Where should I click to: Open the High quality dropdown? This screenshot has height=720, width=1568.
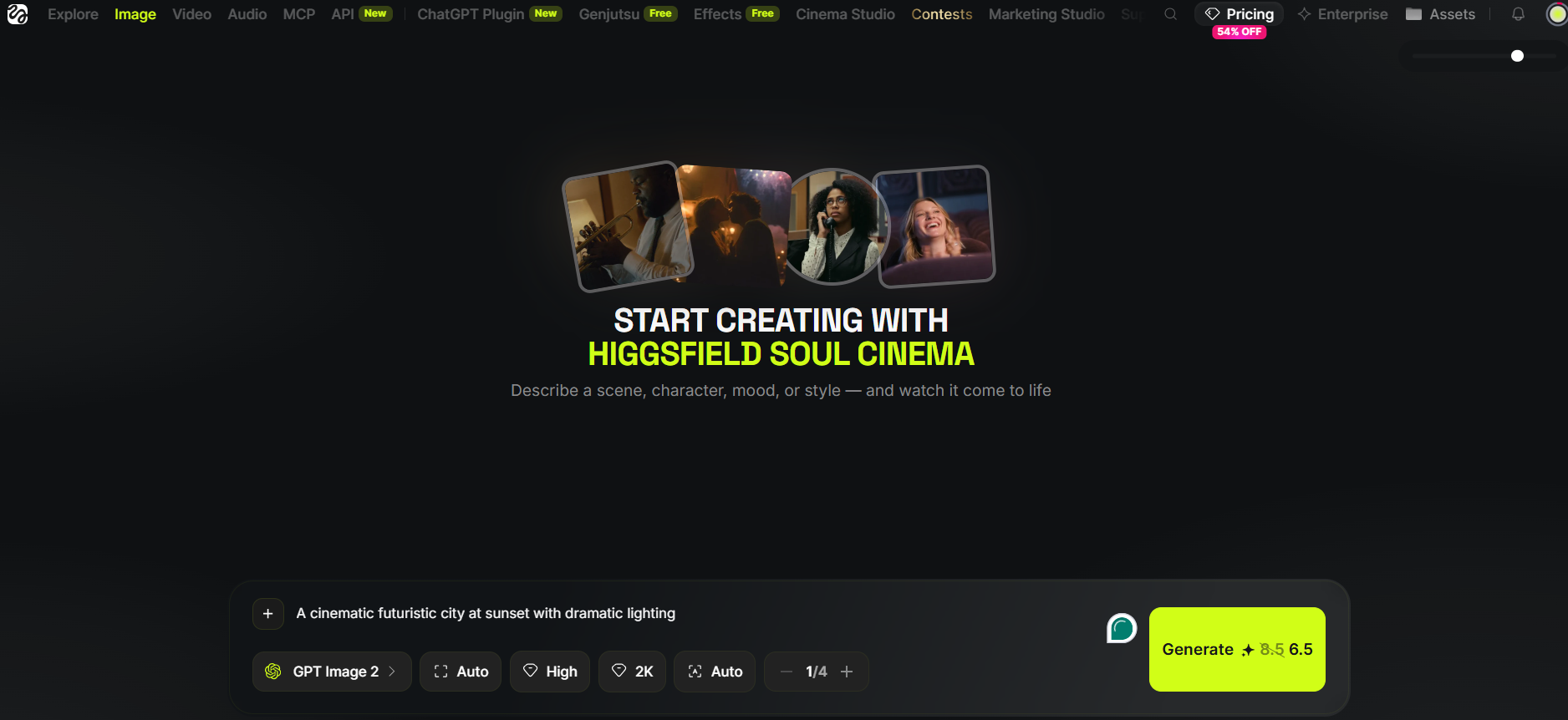coord(550,672)
